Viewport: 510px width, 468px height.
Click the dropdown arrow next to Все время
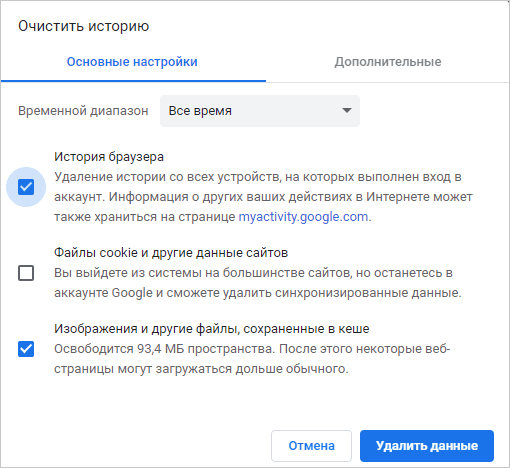click(x=347, y=110)
